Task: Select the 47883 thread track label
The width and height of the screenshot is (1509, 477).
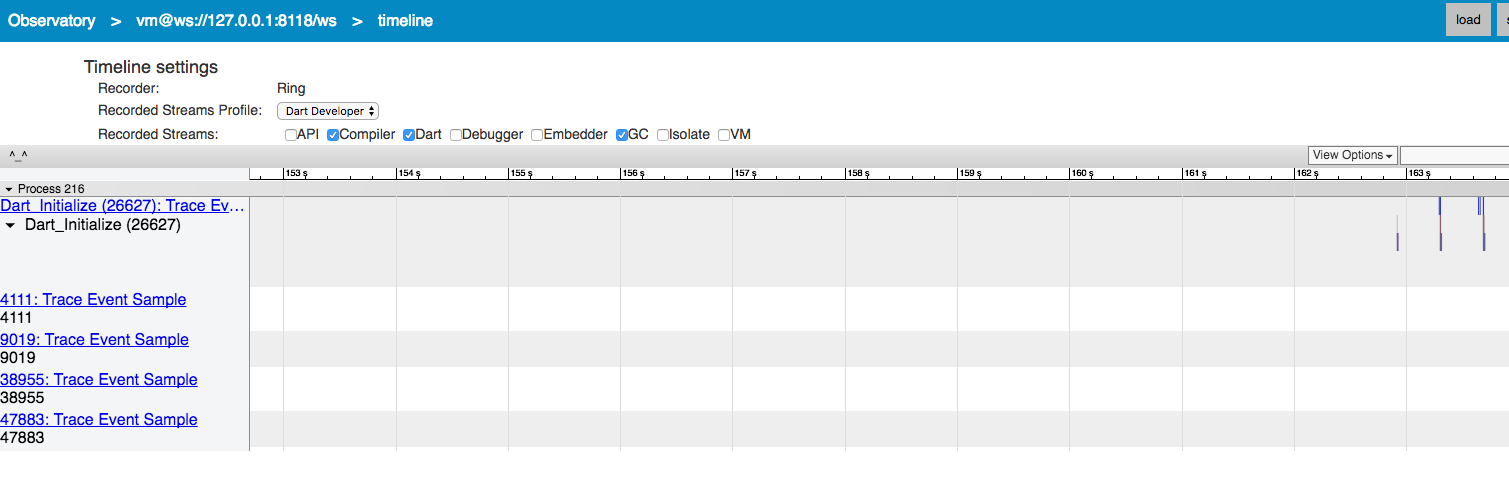Action: point(22,438)
